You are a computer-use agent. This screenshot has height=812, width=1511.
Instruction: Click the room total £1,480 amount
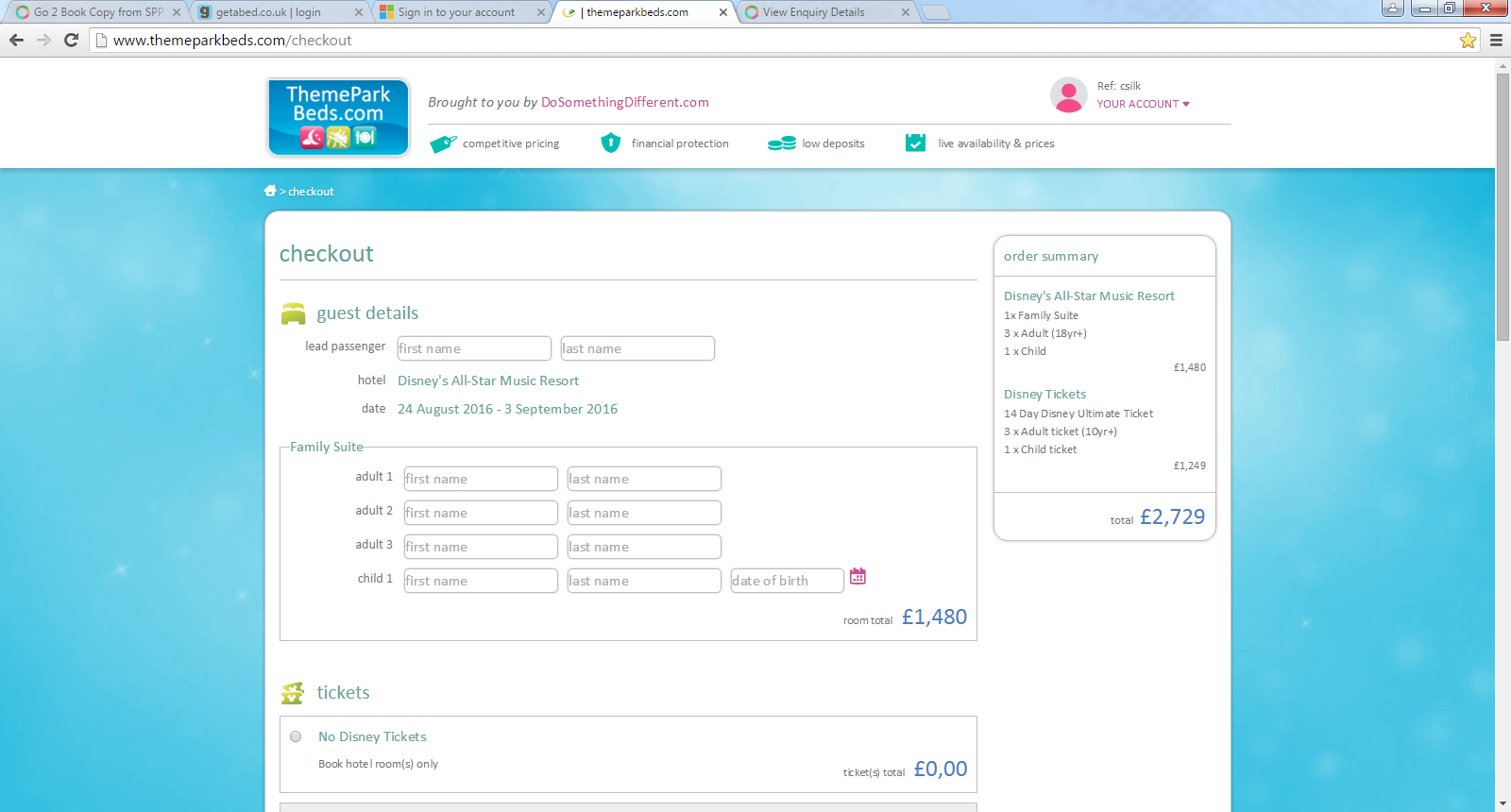click(934, 617)
